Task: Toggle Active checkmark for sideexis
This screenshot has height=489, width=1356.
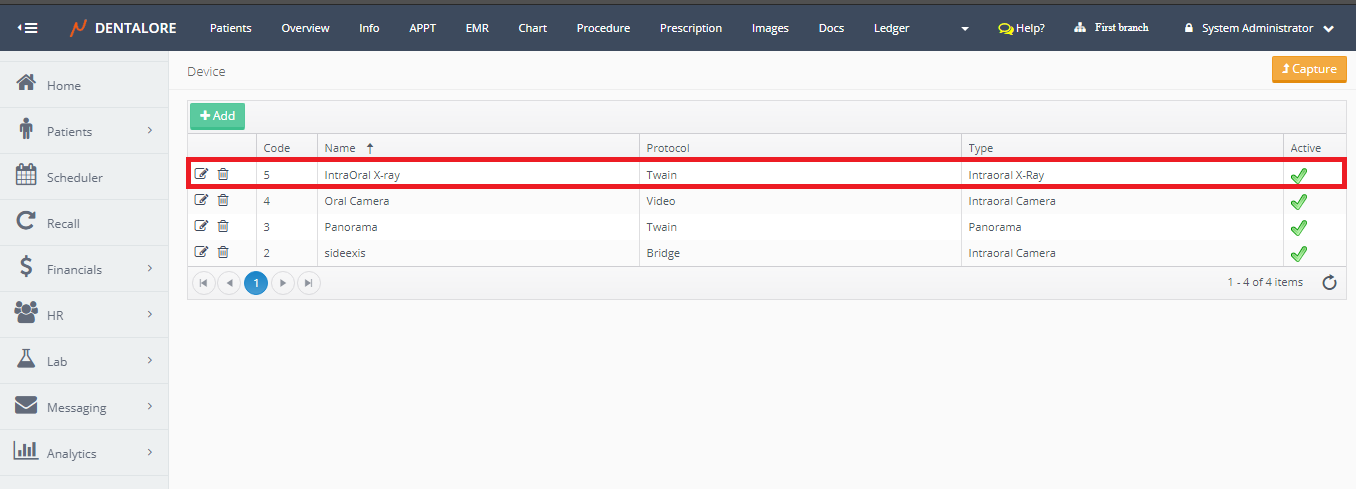Action: click(1298, 254)
